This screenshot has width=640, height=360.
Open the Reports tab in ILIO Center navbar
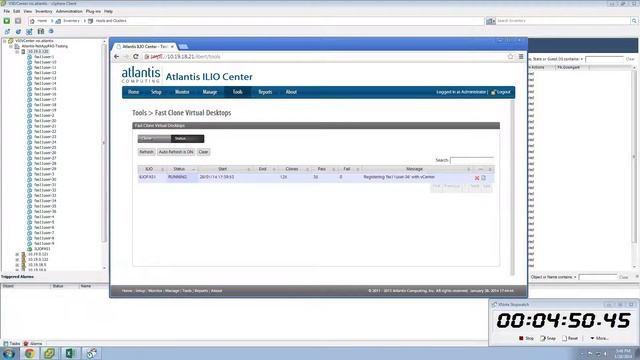click(x=265, y=92)
